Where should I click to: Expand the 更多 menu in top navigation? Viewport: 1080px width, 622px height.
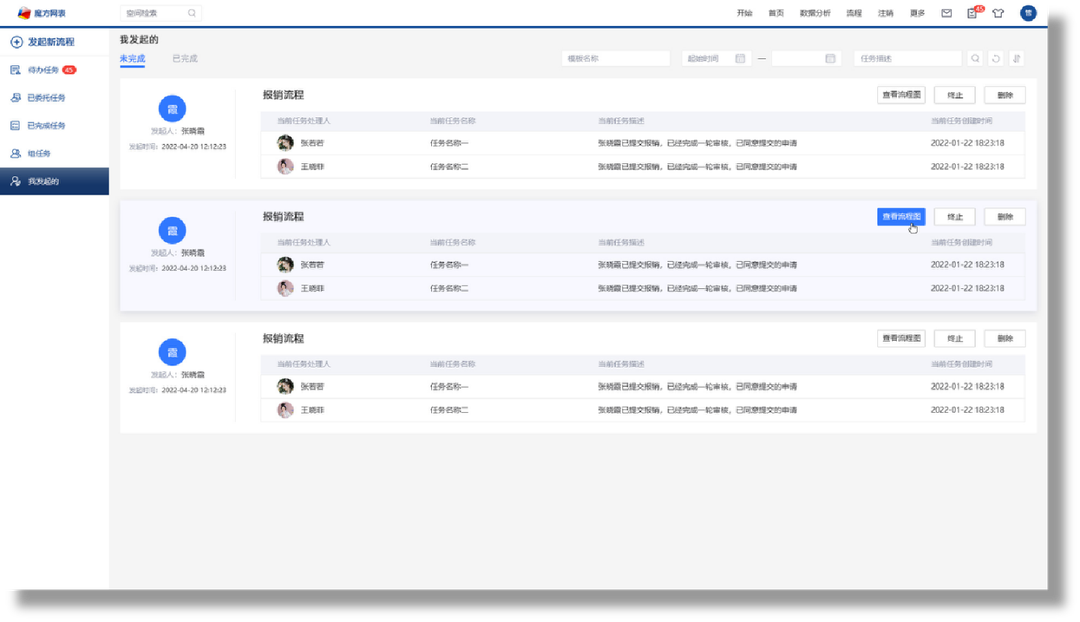(x=917, y=13)
